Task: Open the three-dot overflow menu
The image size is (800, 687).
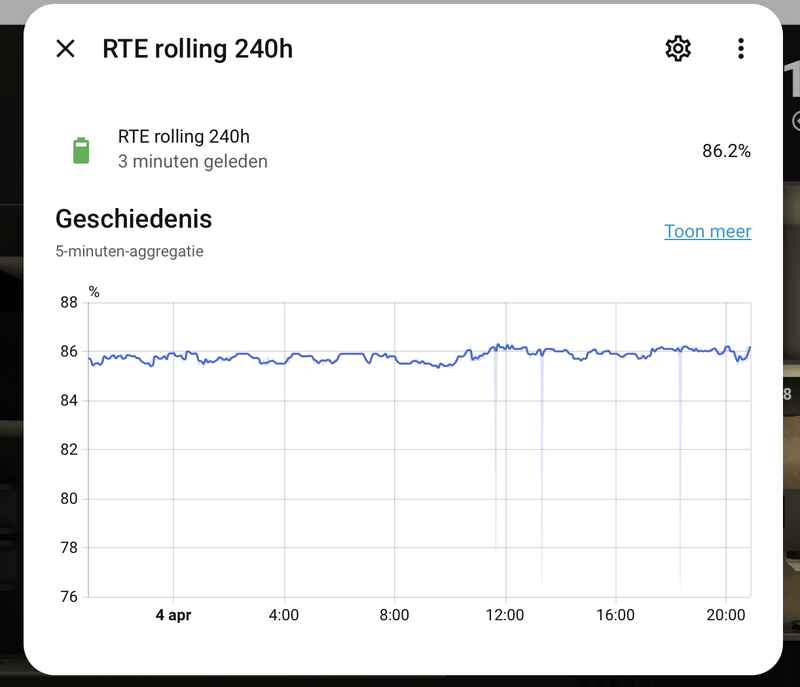Action: (741, 47)
